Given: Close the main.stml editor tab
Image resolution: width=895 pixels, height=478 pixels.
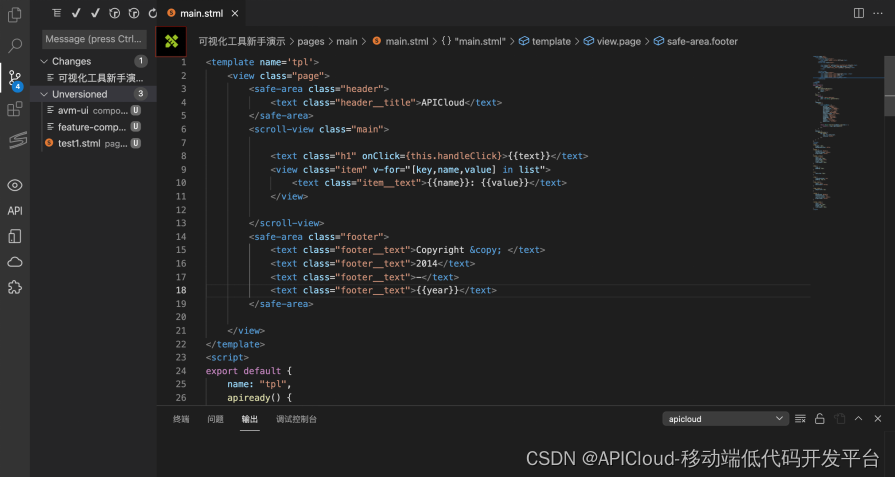Looking at the screenshot, I should [x=235, y=14].
